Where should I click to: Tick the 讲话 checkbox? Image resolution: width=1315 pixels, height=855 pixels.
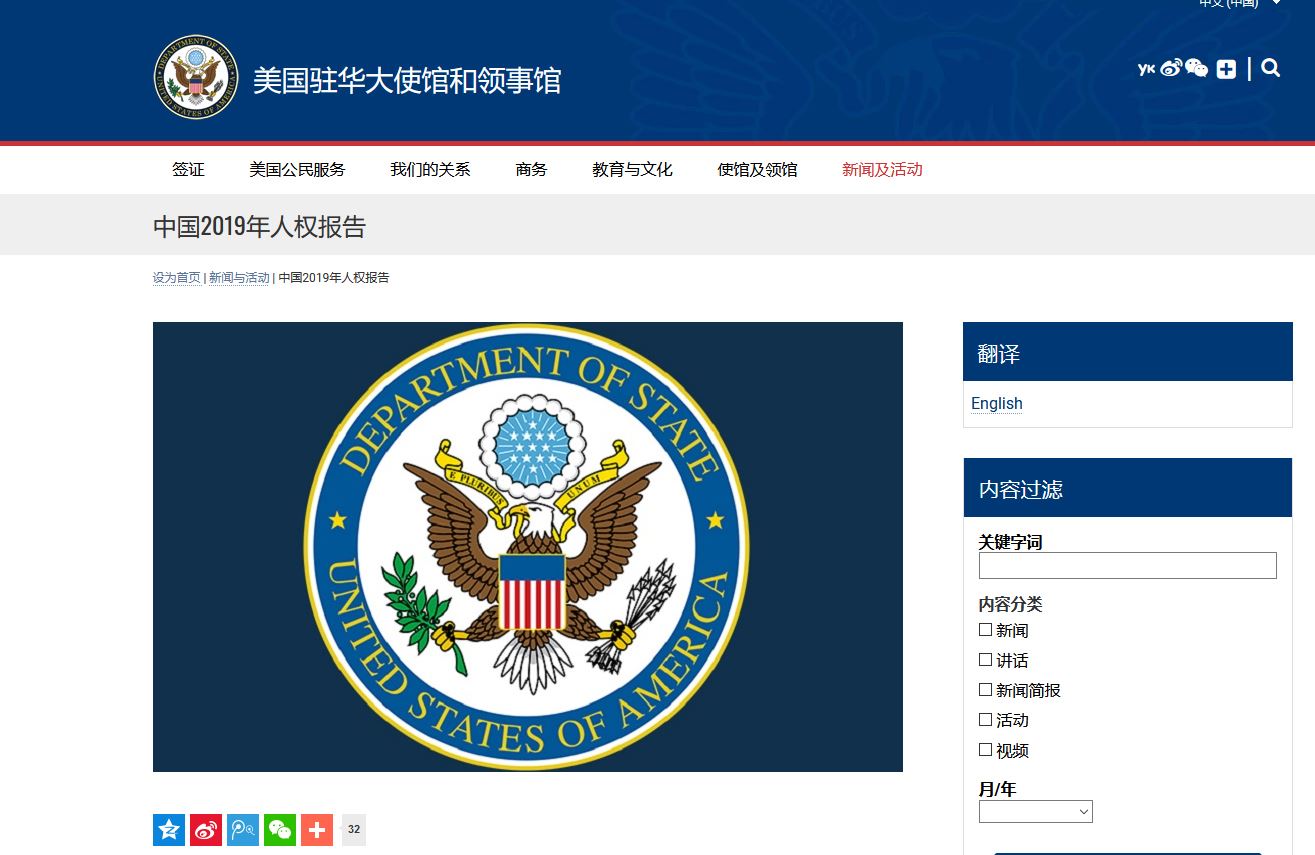985,660
